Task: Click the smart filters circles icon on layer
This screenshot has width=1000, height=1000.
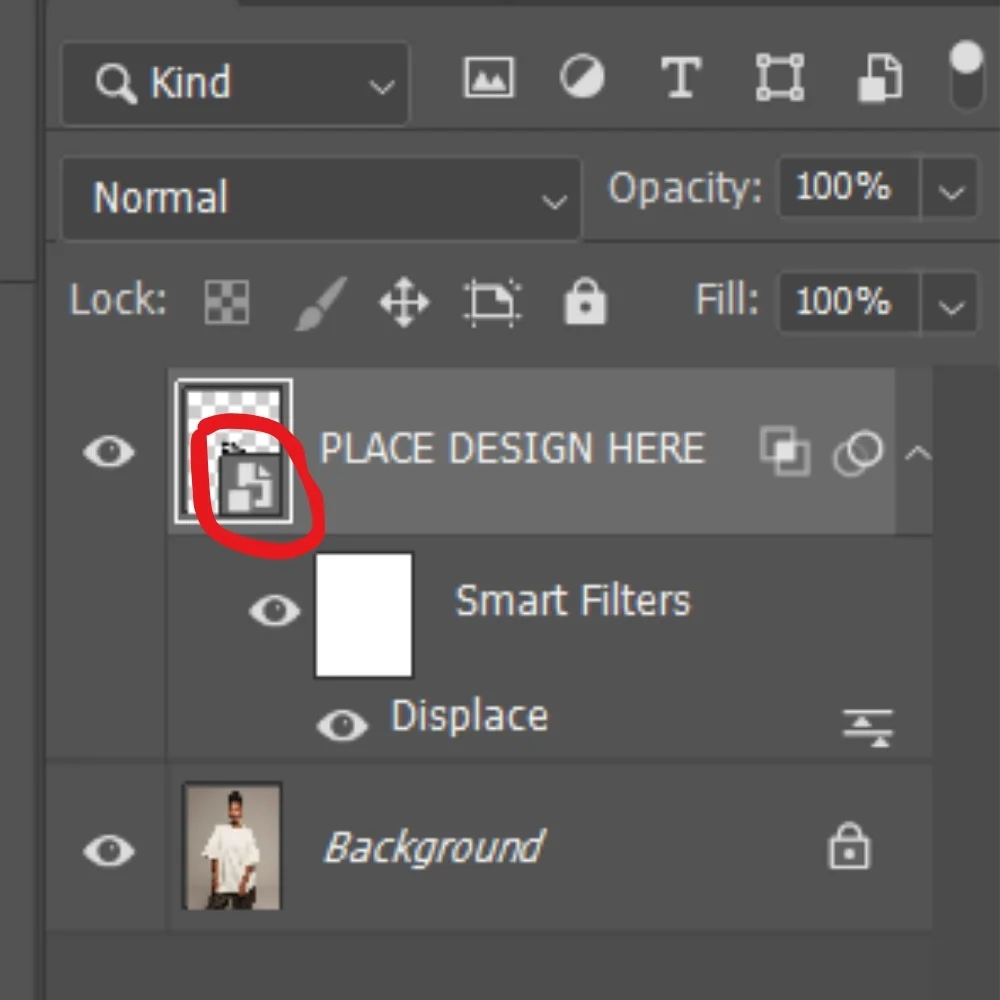Action: pyautogui.click(x=858, y=453)
